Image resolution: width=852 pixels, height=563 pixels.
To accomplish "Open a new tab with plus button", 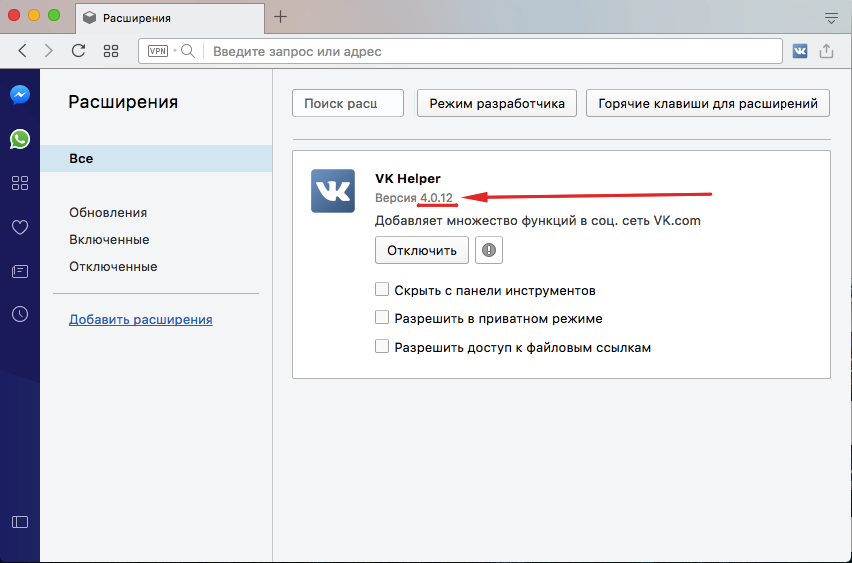I will click(x=281, y=17).
